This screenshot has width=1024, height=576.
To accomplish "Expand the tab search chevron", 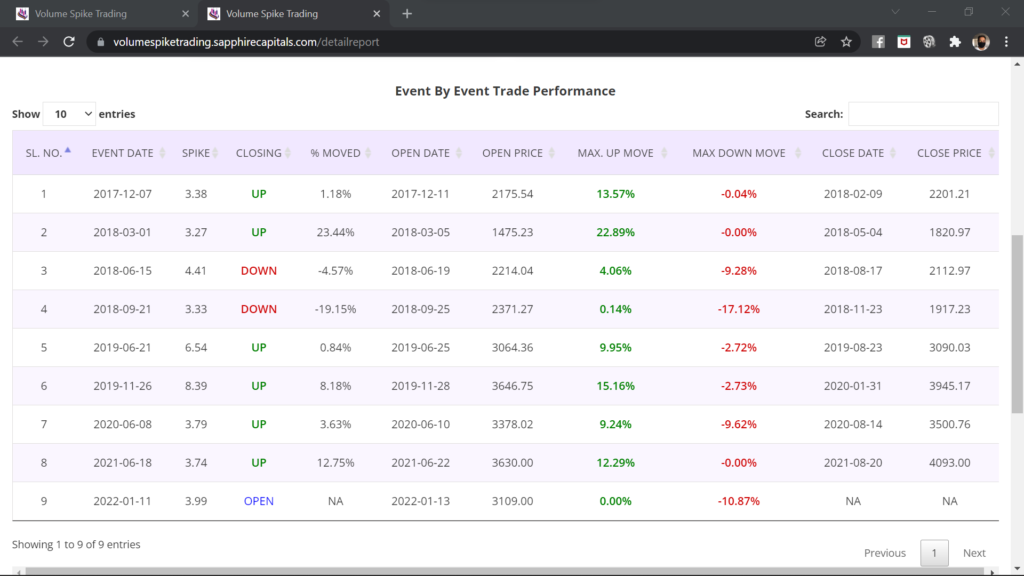I will 893,13.
